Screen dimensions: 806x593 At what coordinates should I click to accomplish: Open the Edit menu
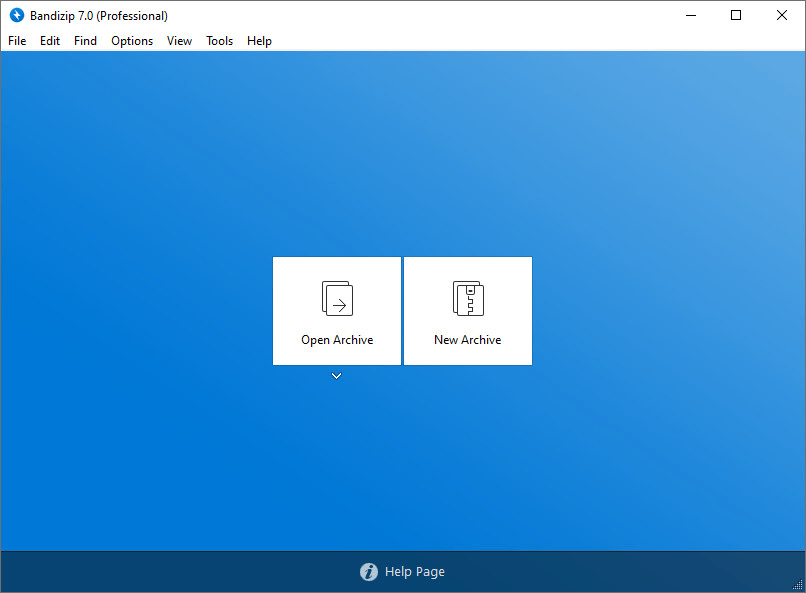(x=50, y=41)
